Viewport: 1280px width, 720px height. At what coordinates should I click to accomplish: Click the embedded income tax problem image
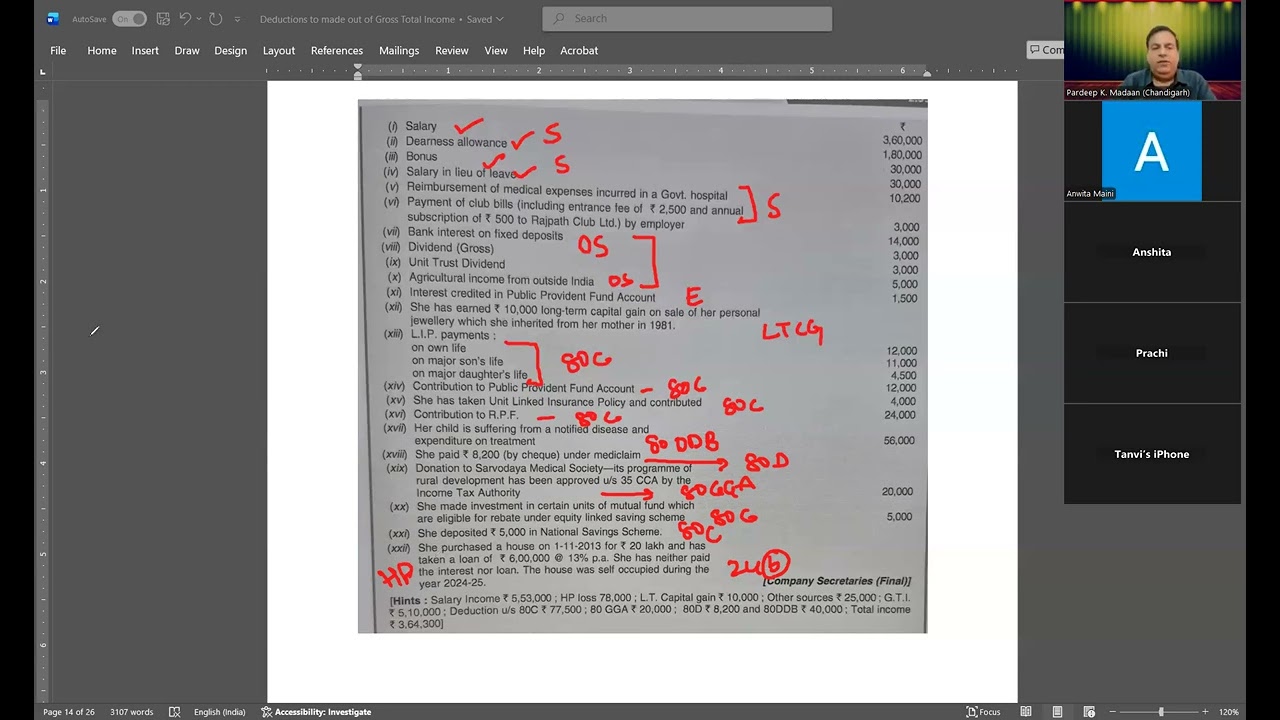pyautogui.click(x=642, y=366)
